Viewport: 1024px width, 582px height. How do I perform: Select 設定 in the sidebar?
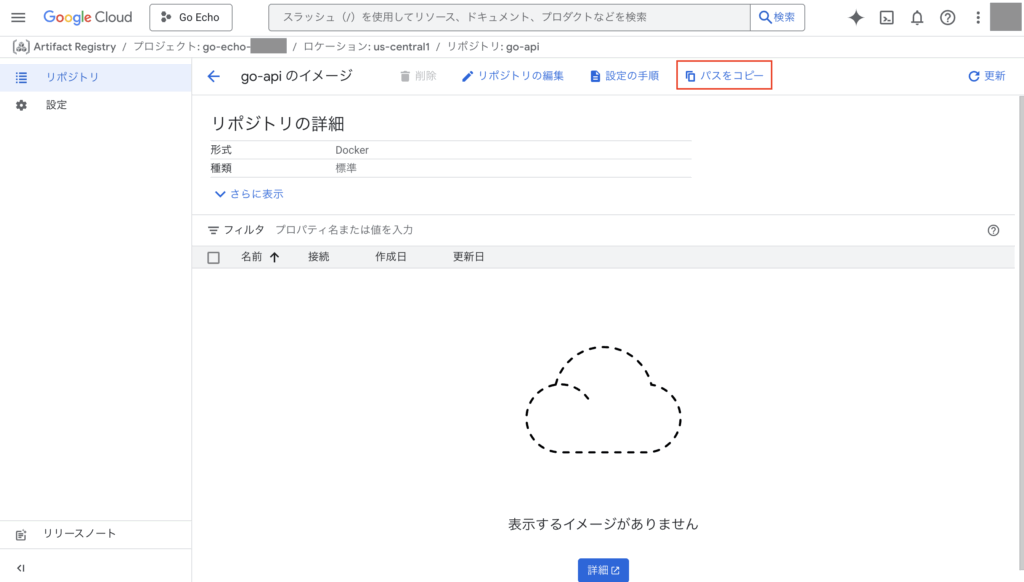click(56, 105)
